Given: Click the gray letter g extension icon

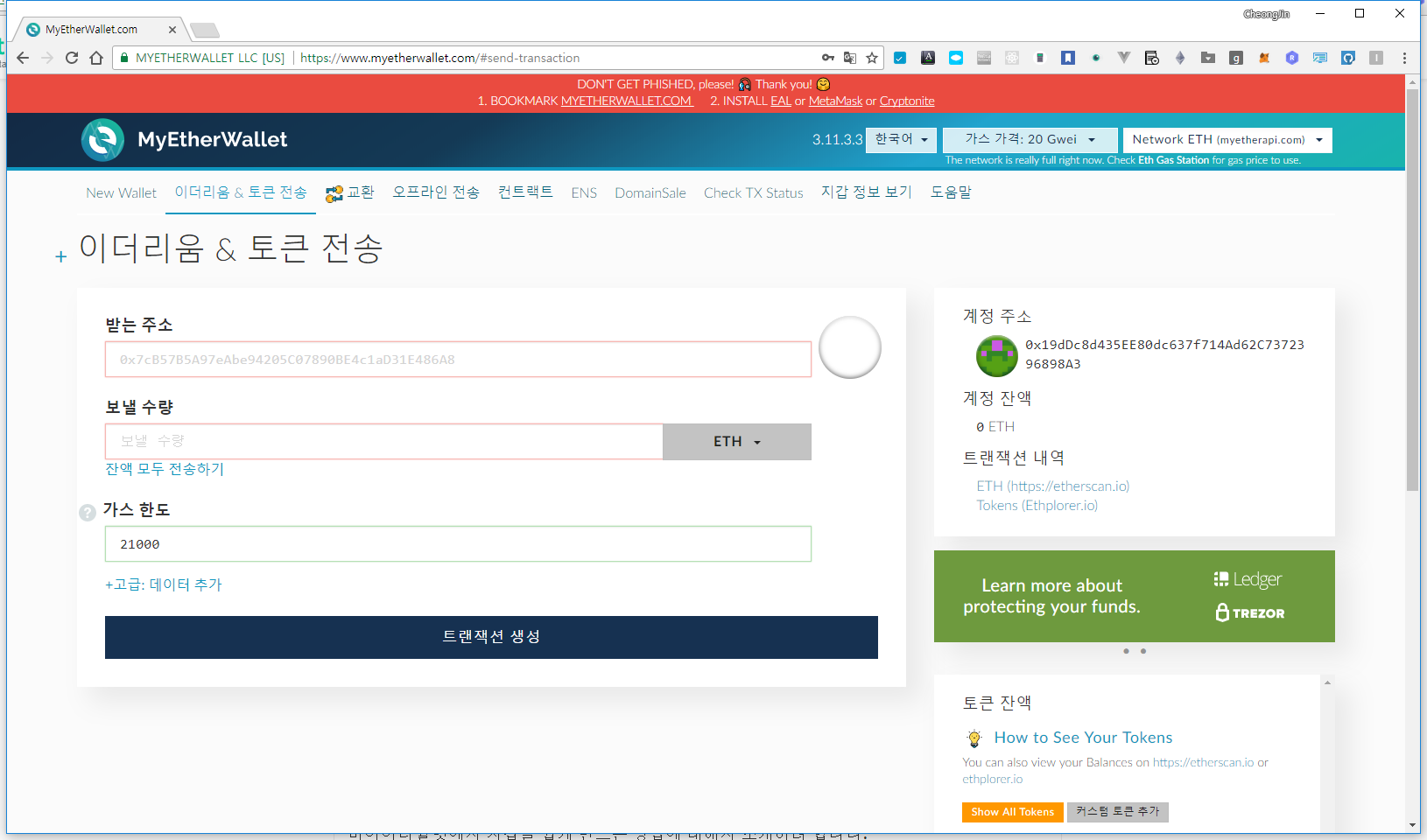Looking at the screenshot, I should click(1236, 58).
